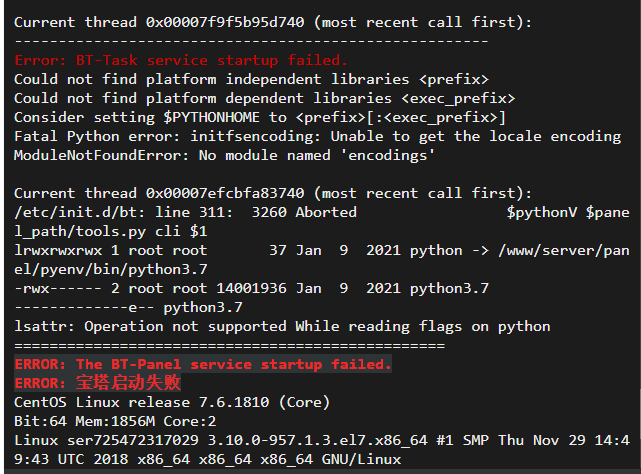Click the '-------------e-- python3.7' attribute line
The height and width of the screenshot is (474, 641).
tap(128, 308)
